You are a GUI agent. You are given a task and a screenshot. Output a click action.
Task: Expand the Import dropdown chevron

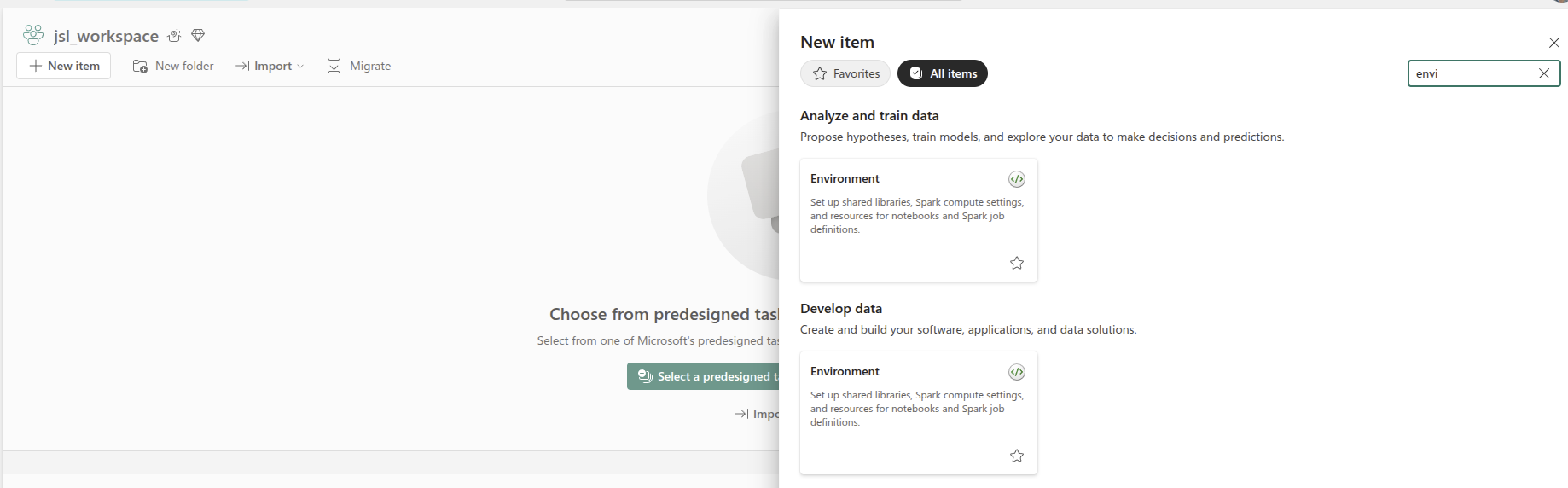pos(300,66)
